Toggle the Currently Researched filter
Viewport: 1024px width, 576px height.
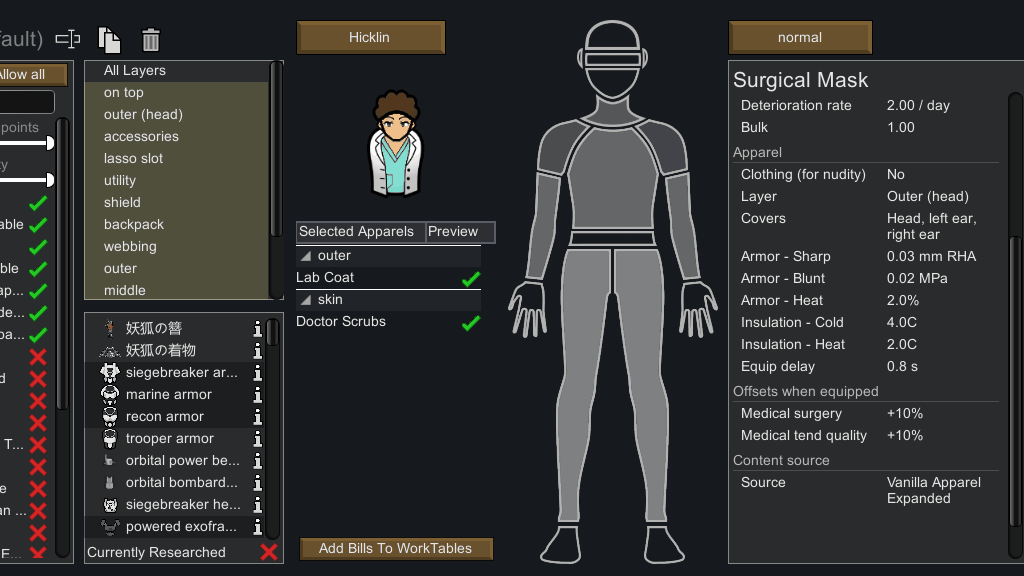[268, 552]
